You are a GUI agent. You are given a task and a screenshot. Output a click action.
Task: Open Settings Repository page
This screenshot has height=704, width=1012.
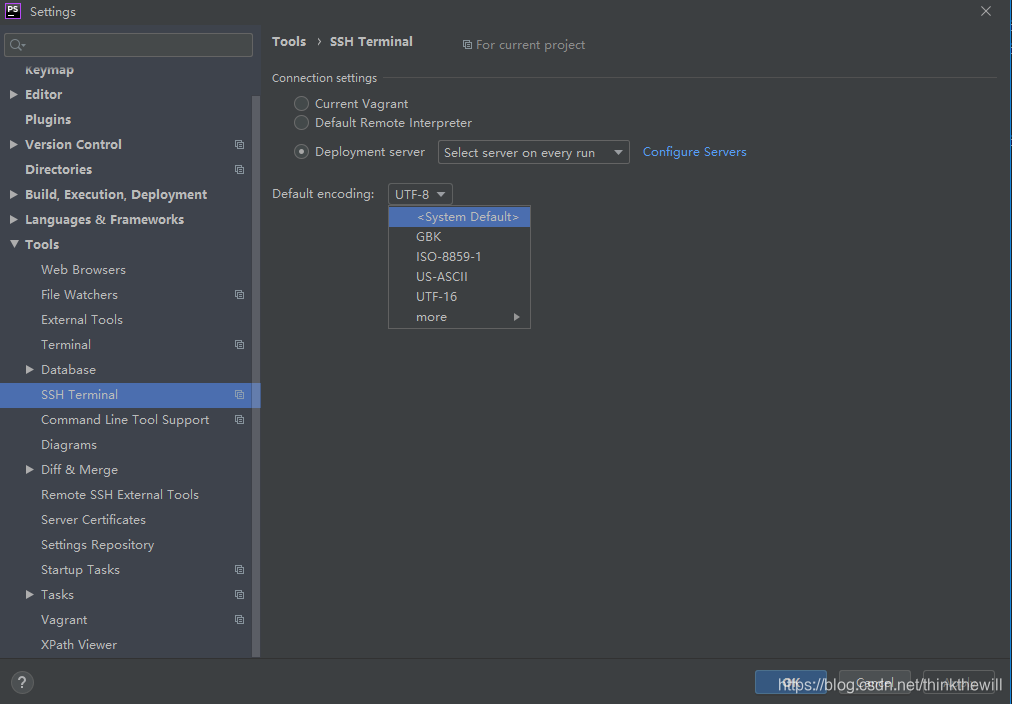pyautogui.click(x=97, y=545)
